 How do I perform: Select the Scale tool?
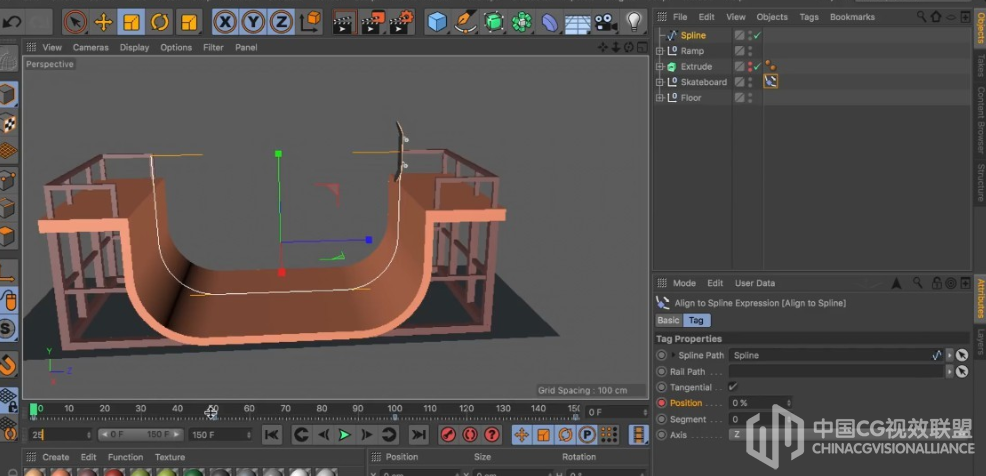131,23
